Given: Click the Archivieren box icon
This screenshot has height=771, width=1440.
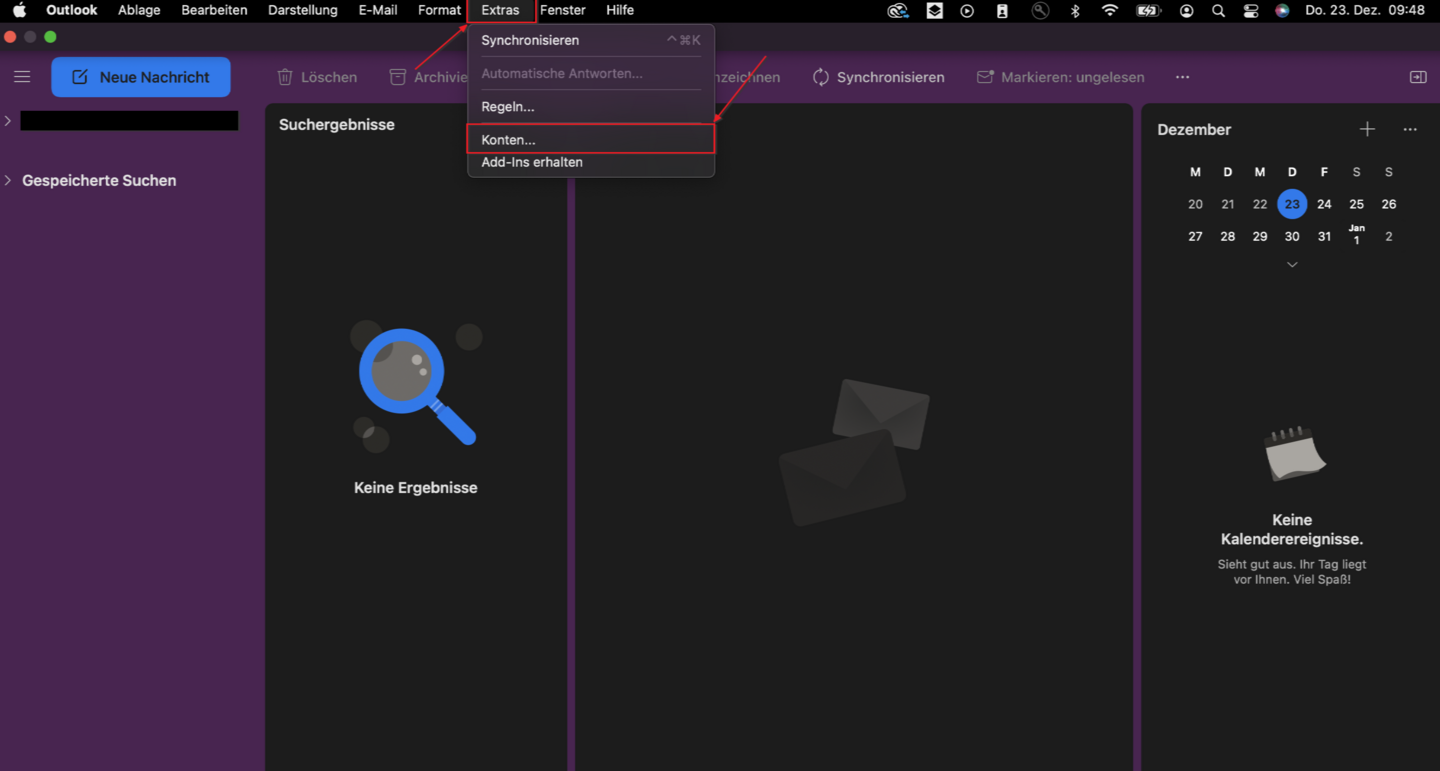Looking at the screenshot, I should pyautogui.click(x=398, y=77).
